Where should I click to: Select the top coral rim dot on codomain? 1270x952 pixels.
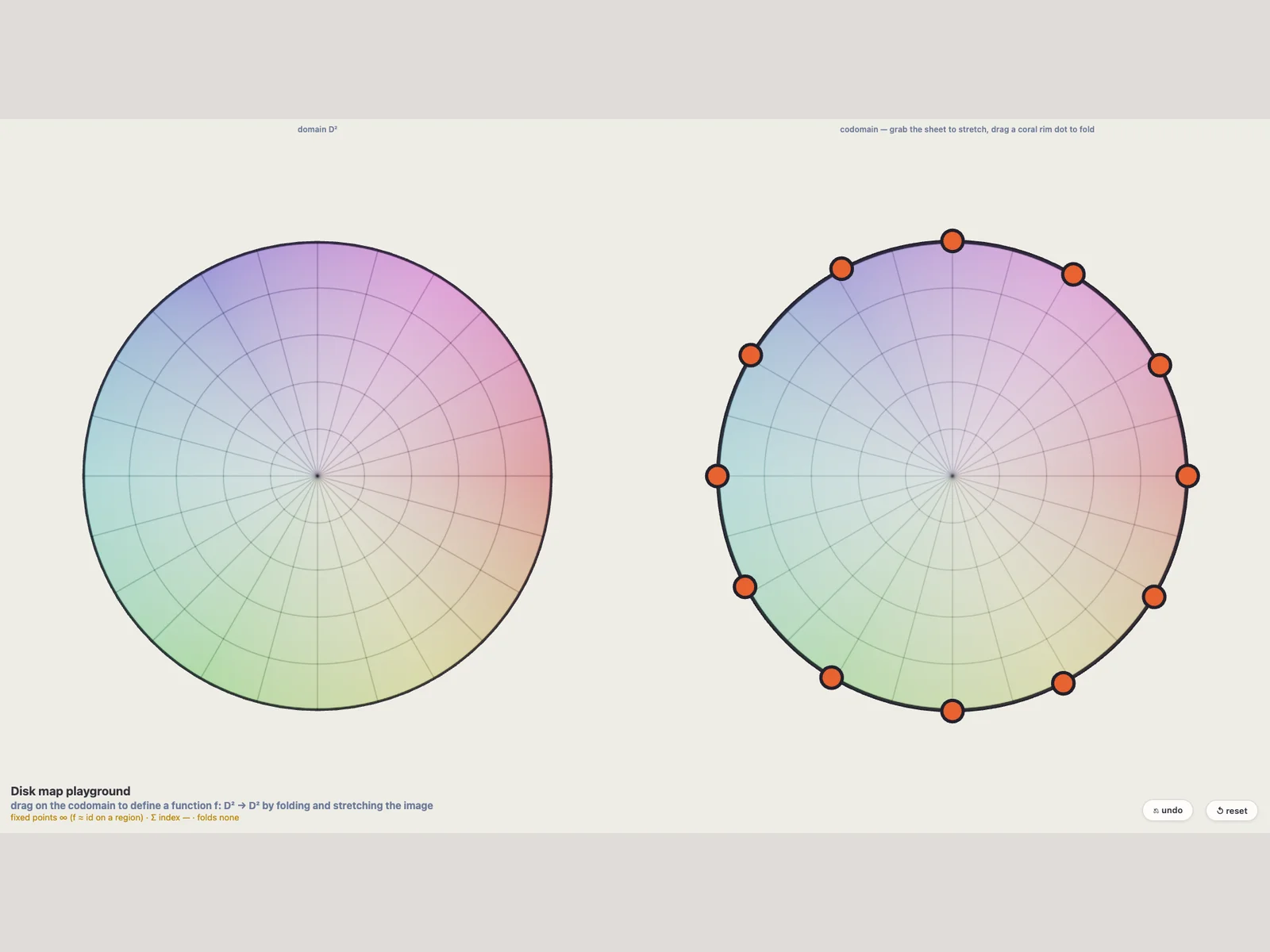pos(952,240)
